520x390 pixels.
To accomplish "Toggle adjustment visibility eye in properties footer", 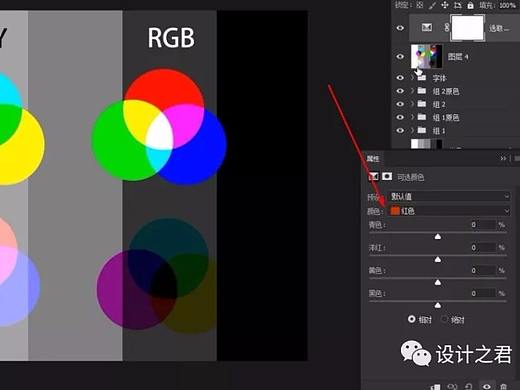I will pyautogui.click(x=487, y=387).
